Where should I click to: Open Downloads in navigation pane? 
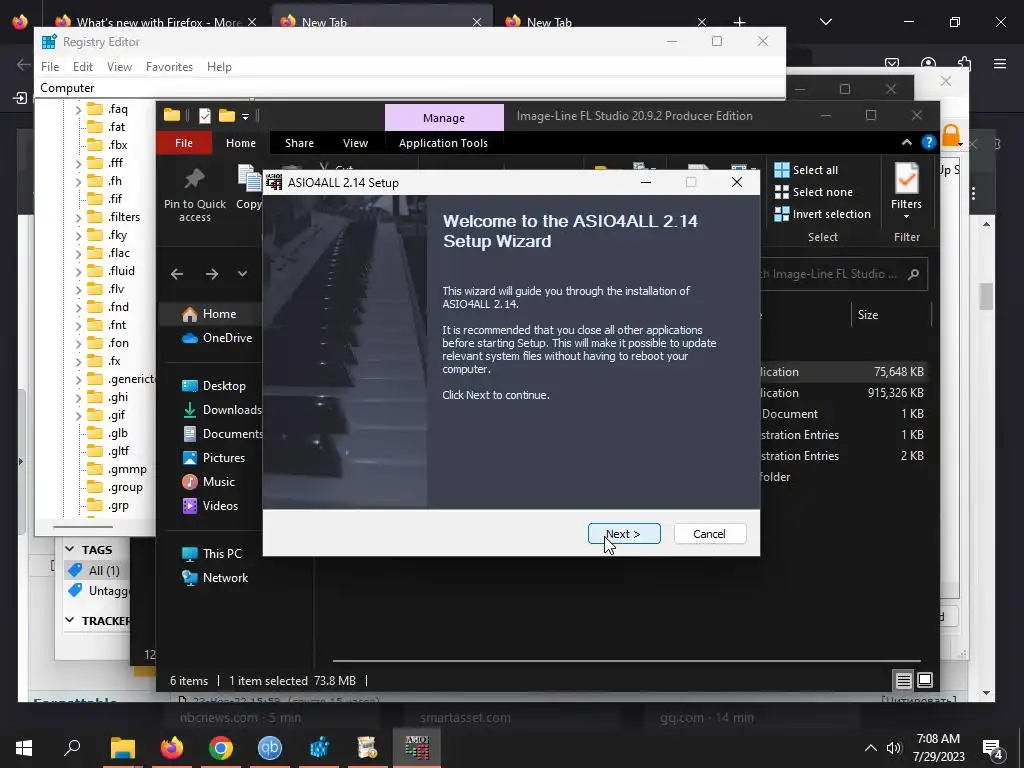[x=222, y=409]
